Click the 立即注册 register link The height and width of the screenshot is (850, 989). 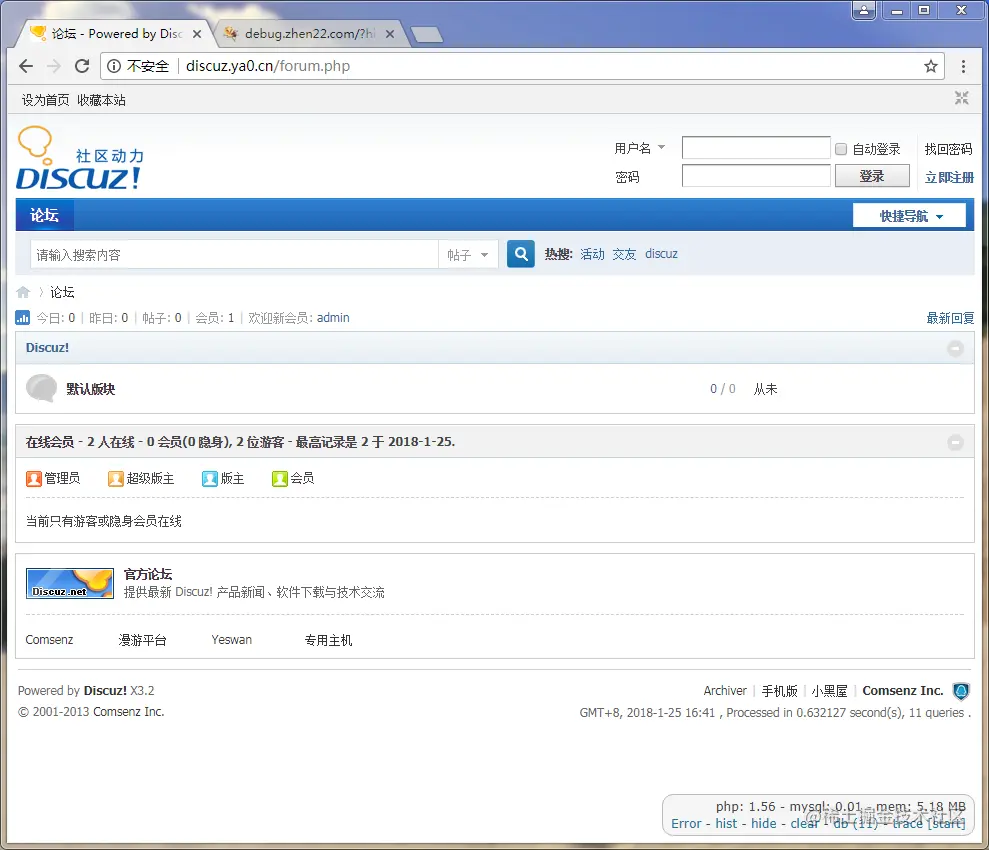tap(949, 177)
